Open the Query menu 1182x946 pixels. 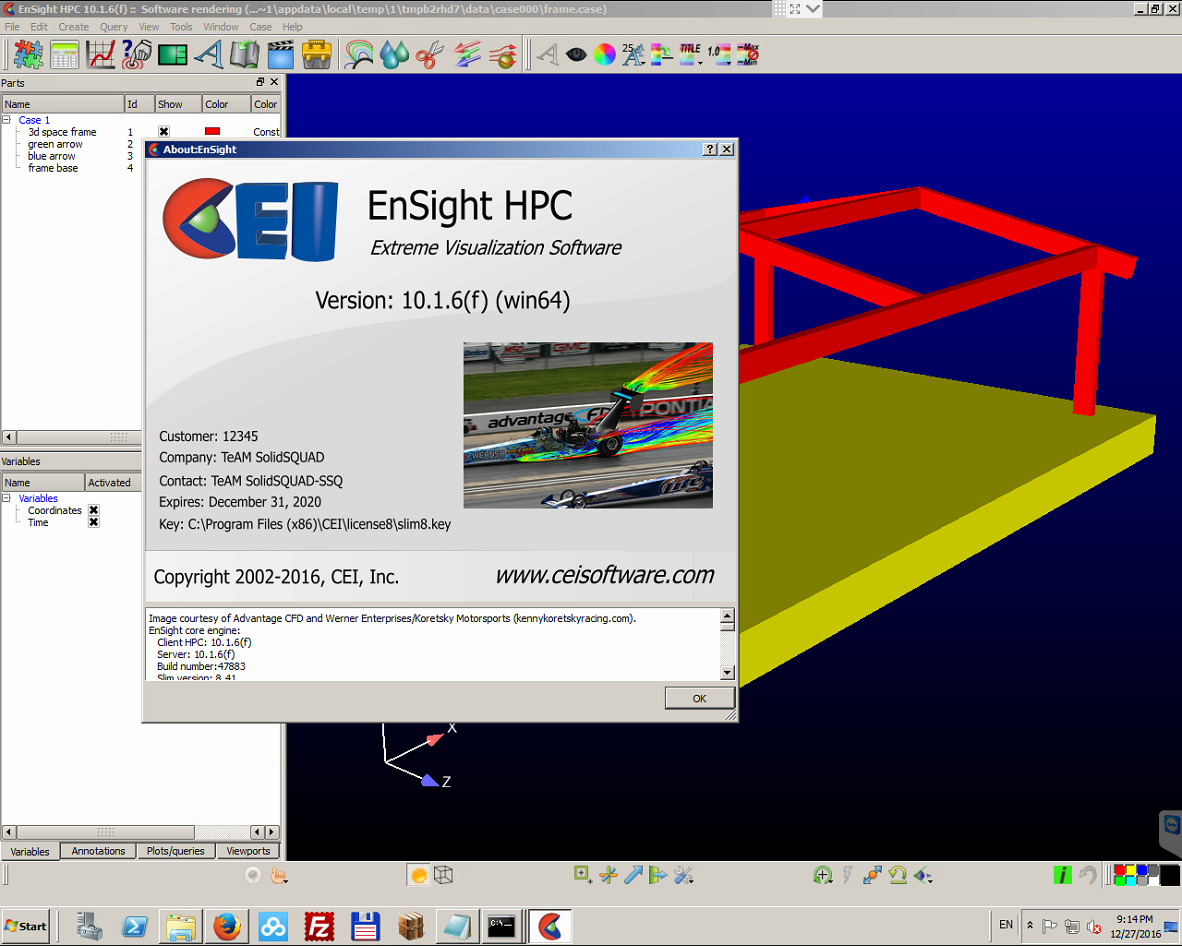coord(114,26)
